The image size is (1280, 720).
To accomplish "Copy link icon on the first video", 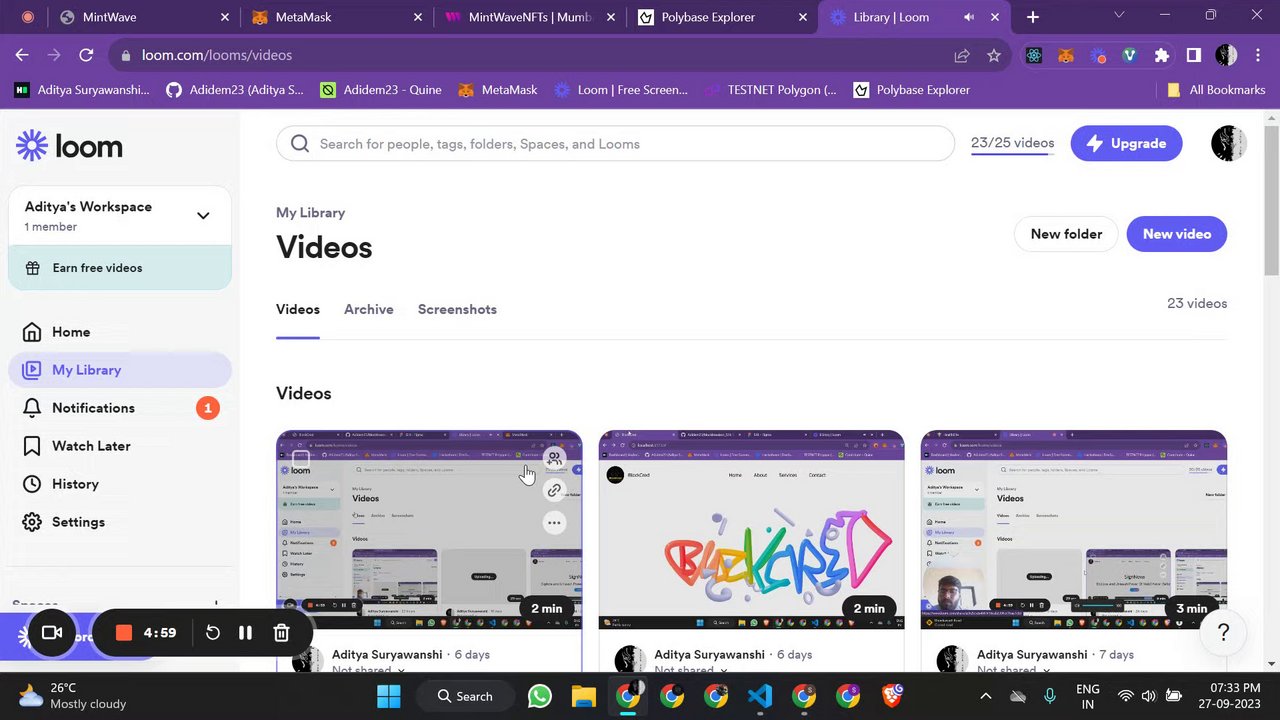I will point(554,490).
